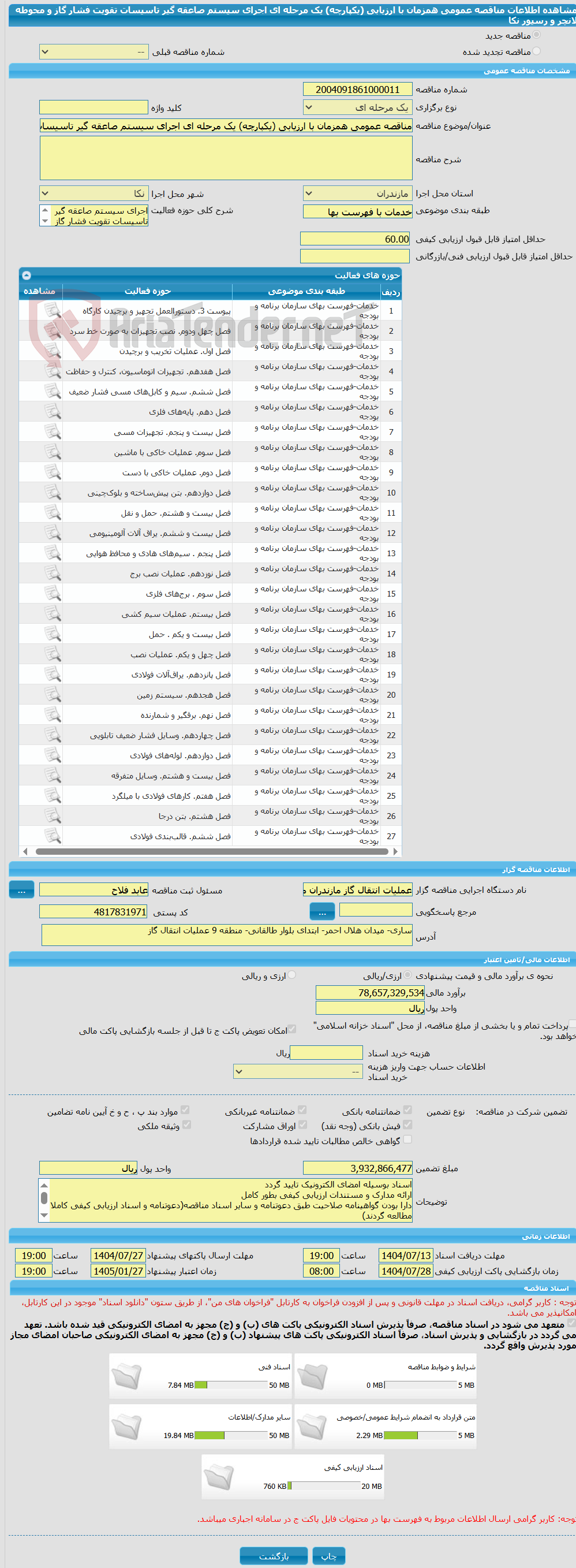Open view icon for activity row 22
This screenshot has width=576, height=1568.
[53, 735]
